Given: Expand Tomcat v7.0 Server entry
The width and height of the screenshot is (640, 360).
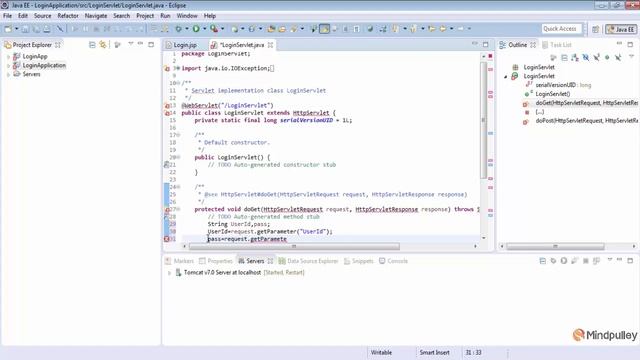Looking at the screenshot, I should click(169, 273).
